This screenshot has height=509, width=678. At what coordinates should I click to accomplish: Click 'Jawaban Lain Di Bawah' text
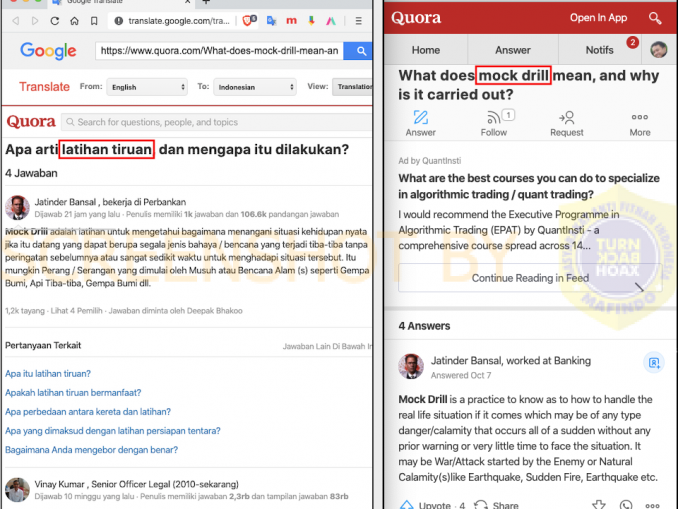coord(327,346)
